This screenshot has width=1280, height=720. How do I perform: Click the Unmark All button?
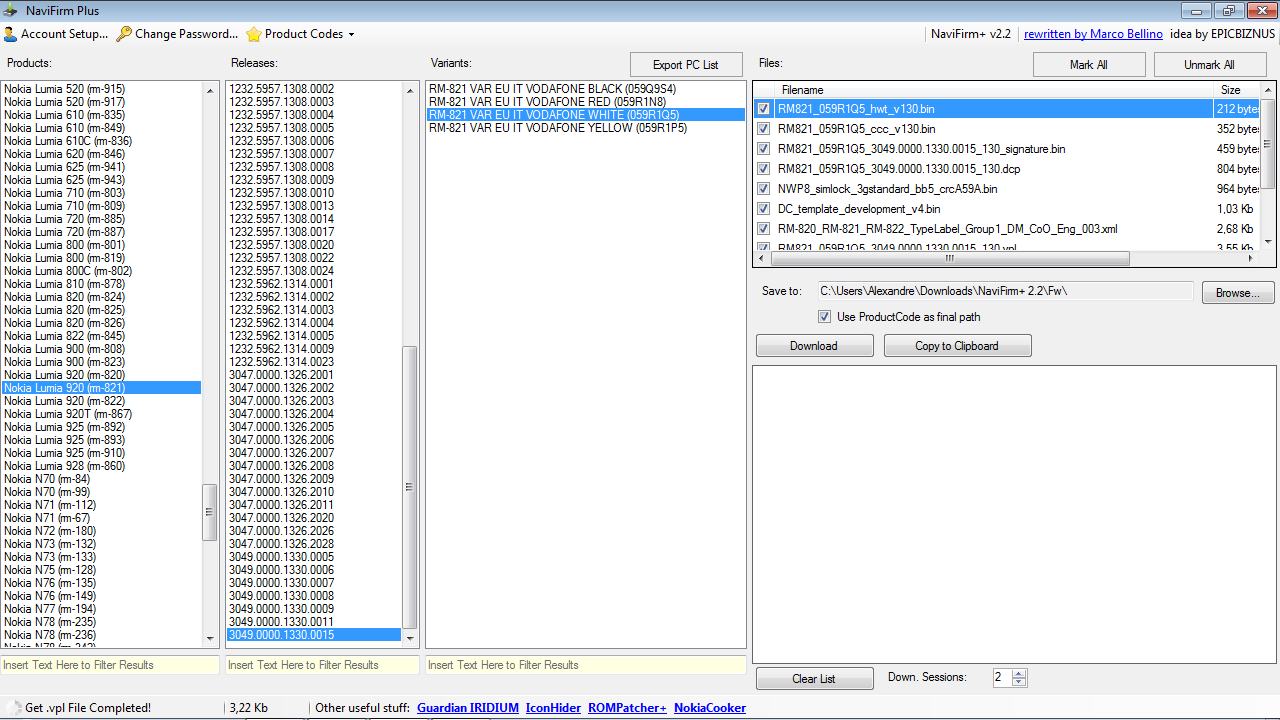click(x=1209, y=65)
